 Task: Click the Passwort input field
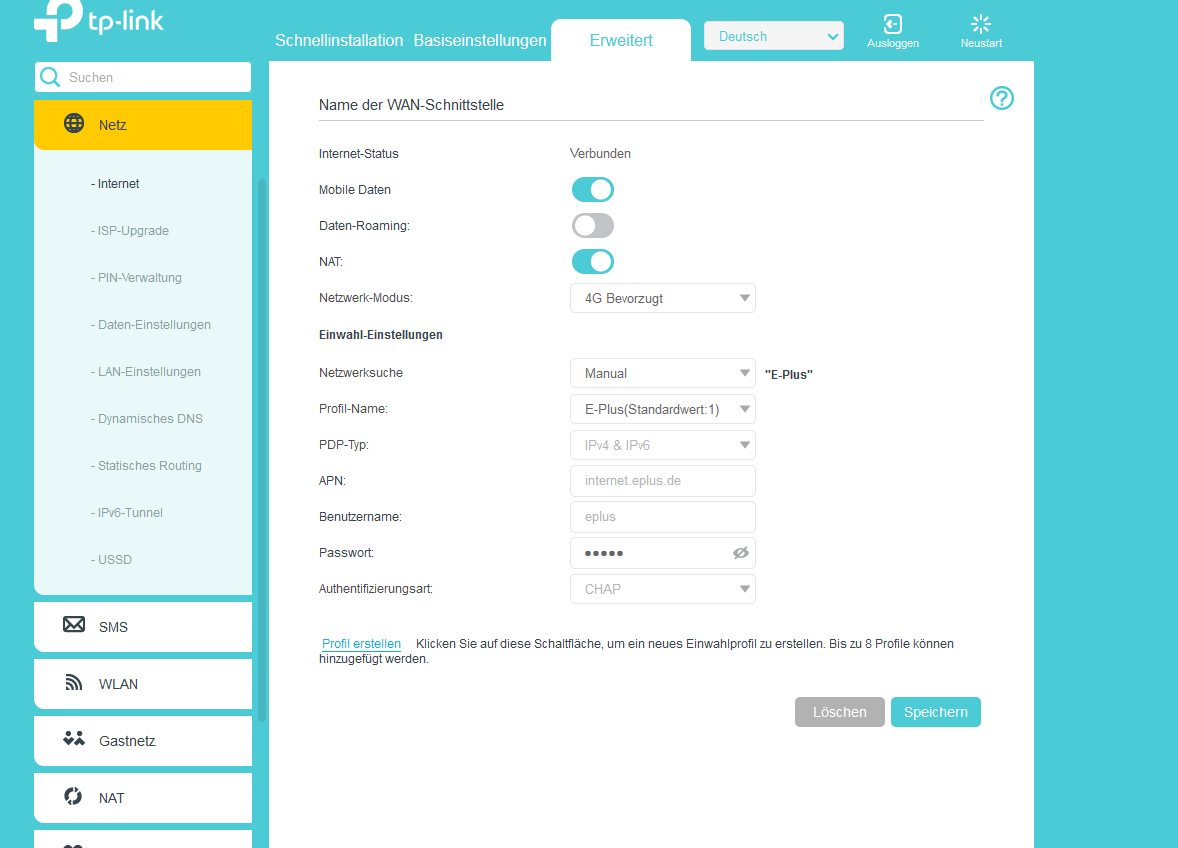(663, 553)
